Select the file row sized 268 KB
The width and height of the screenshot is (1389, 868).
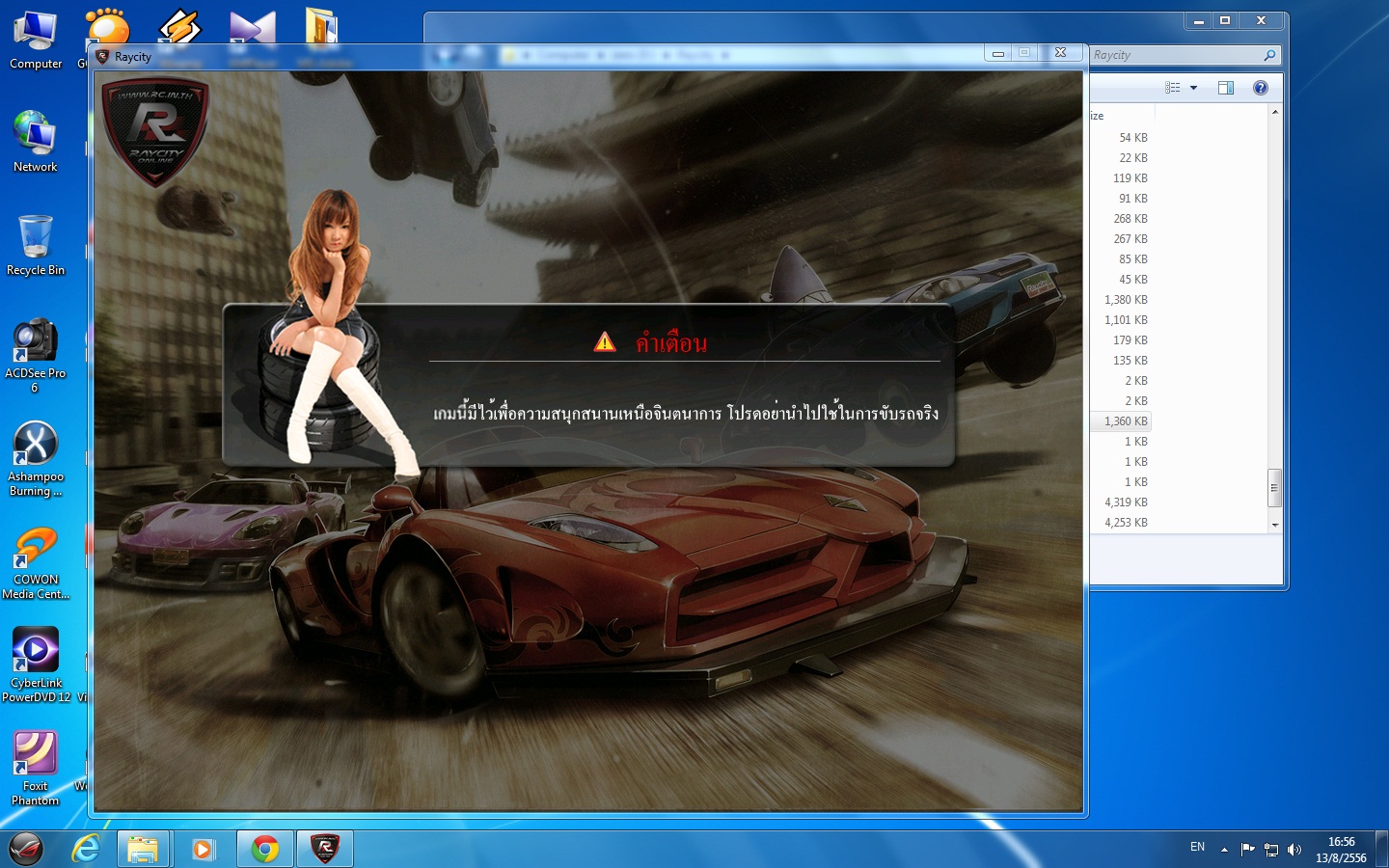click(x=1121, y=219)
